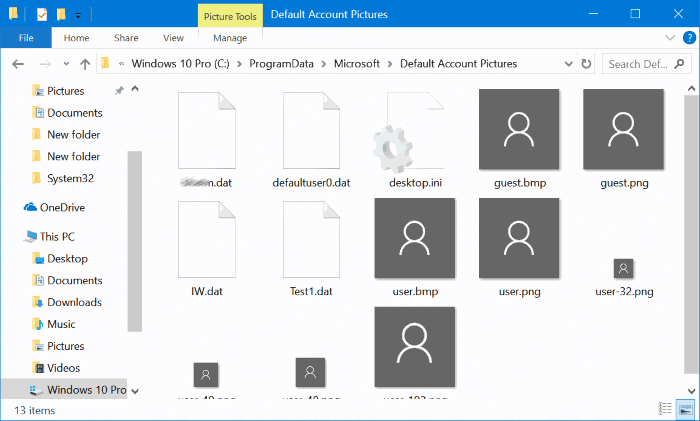Open the Customize Quick Access Toolbar dropdown

pyautogui.click(x=78, y=16)
